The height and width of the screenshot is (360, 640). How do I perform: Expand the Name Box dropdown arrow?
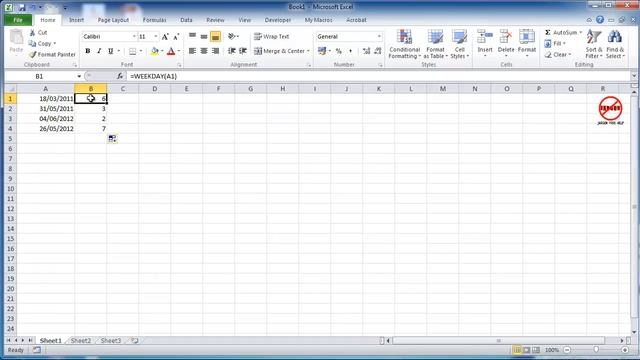click(79, 76)
